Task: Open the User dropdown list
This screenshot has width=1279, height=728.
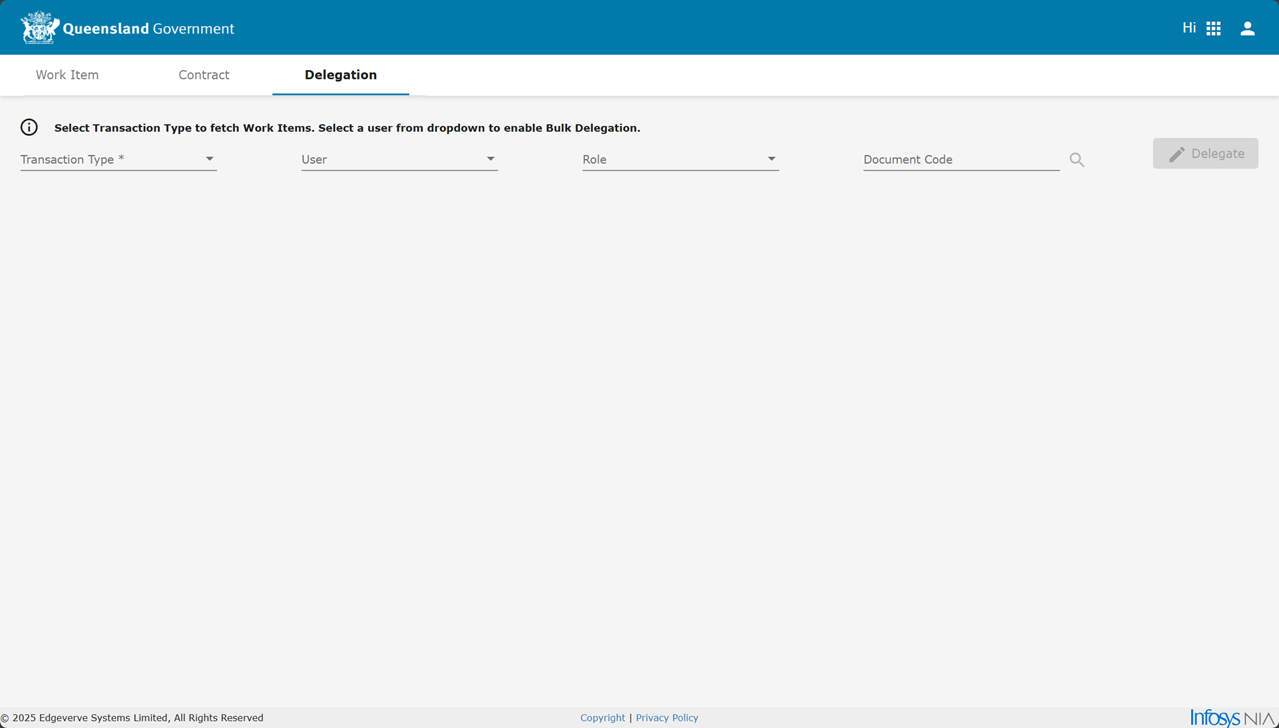Action: point(399,159)
